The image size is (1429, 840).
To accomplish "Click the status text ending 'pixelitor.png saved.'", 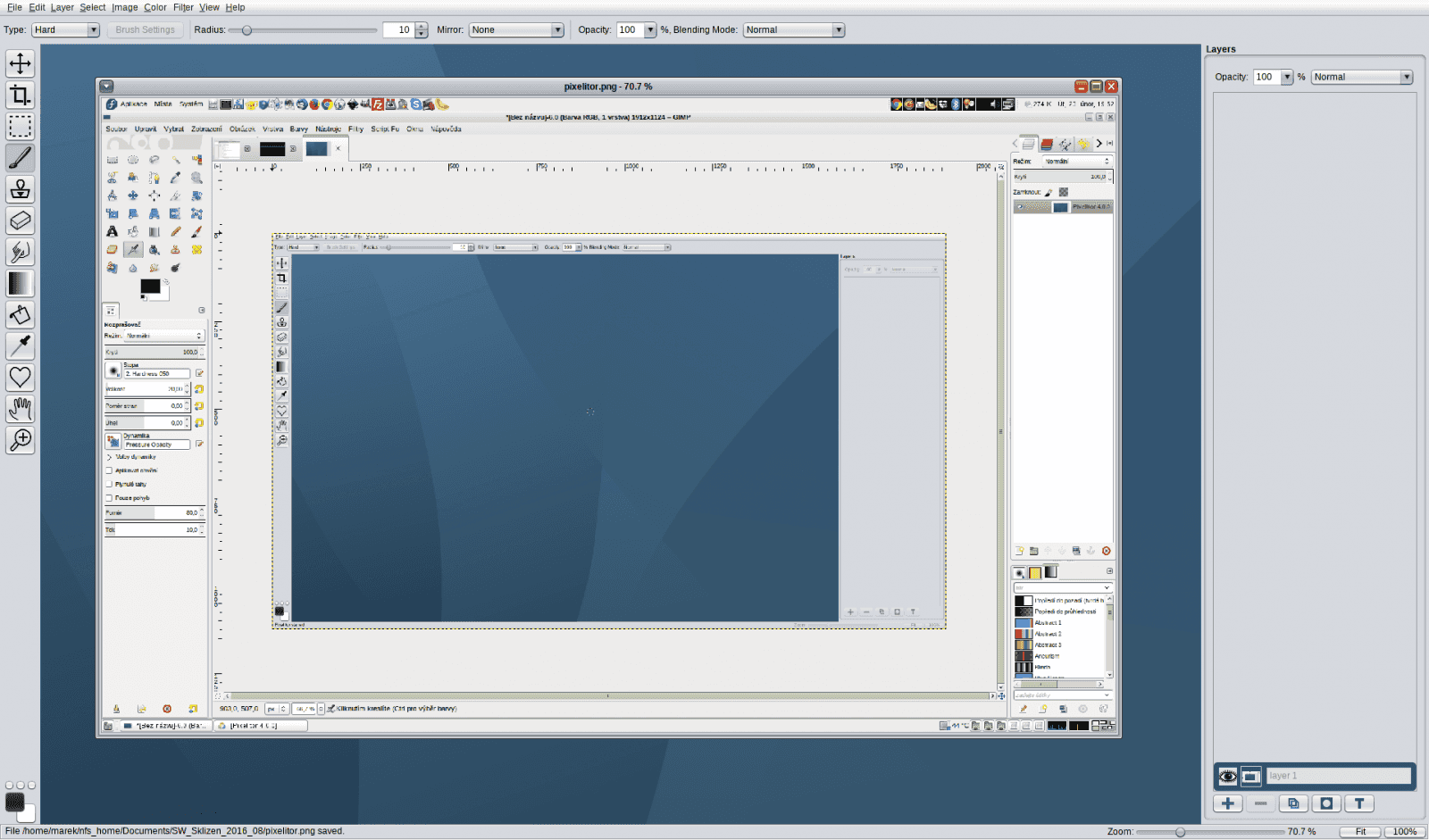I will (174, 831).
